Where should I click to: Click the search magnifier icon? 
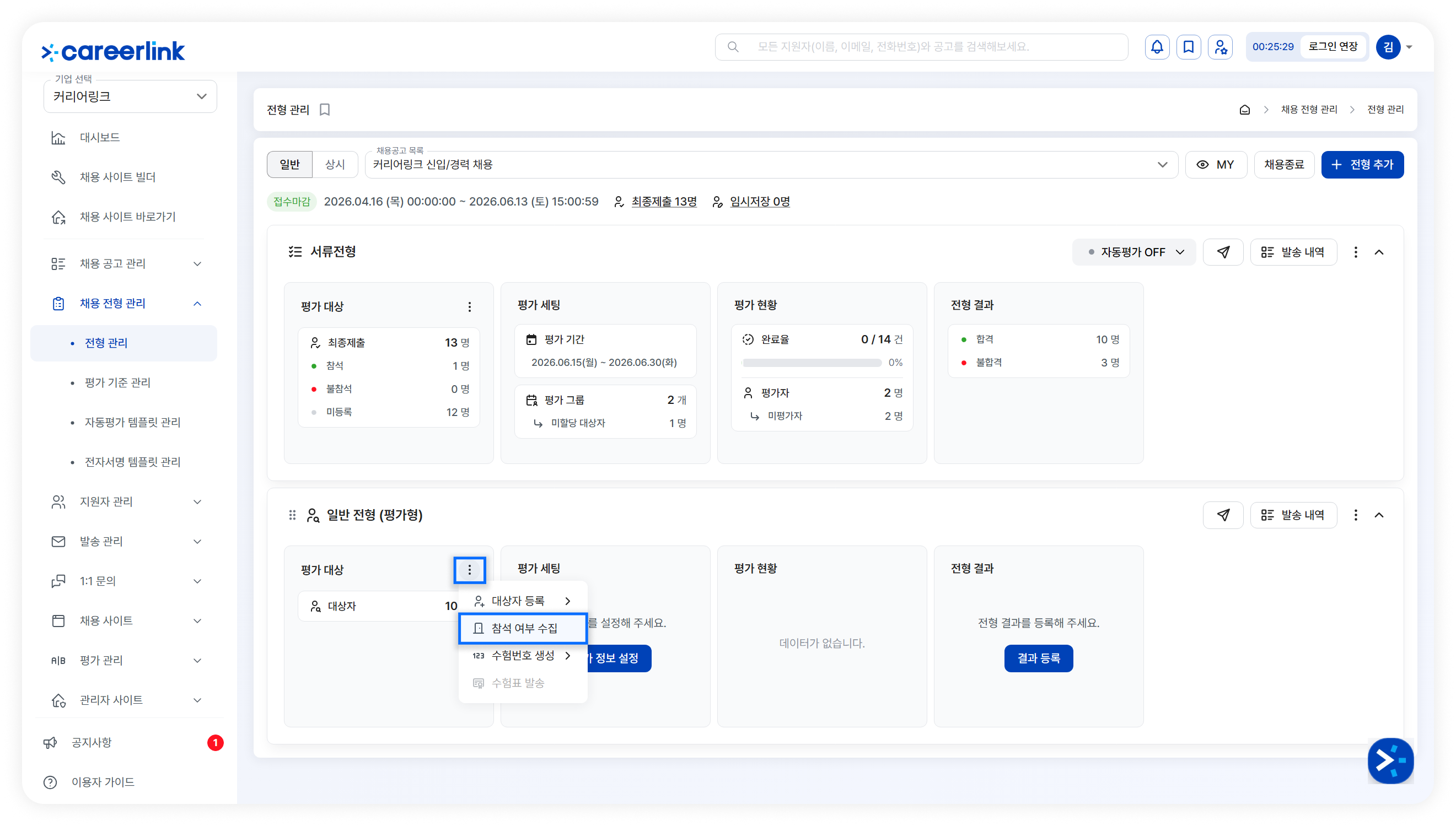(x=733, y=47)
